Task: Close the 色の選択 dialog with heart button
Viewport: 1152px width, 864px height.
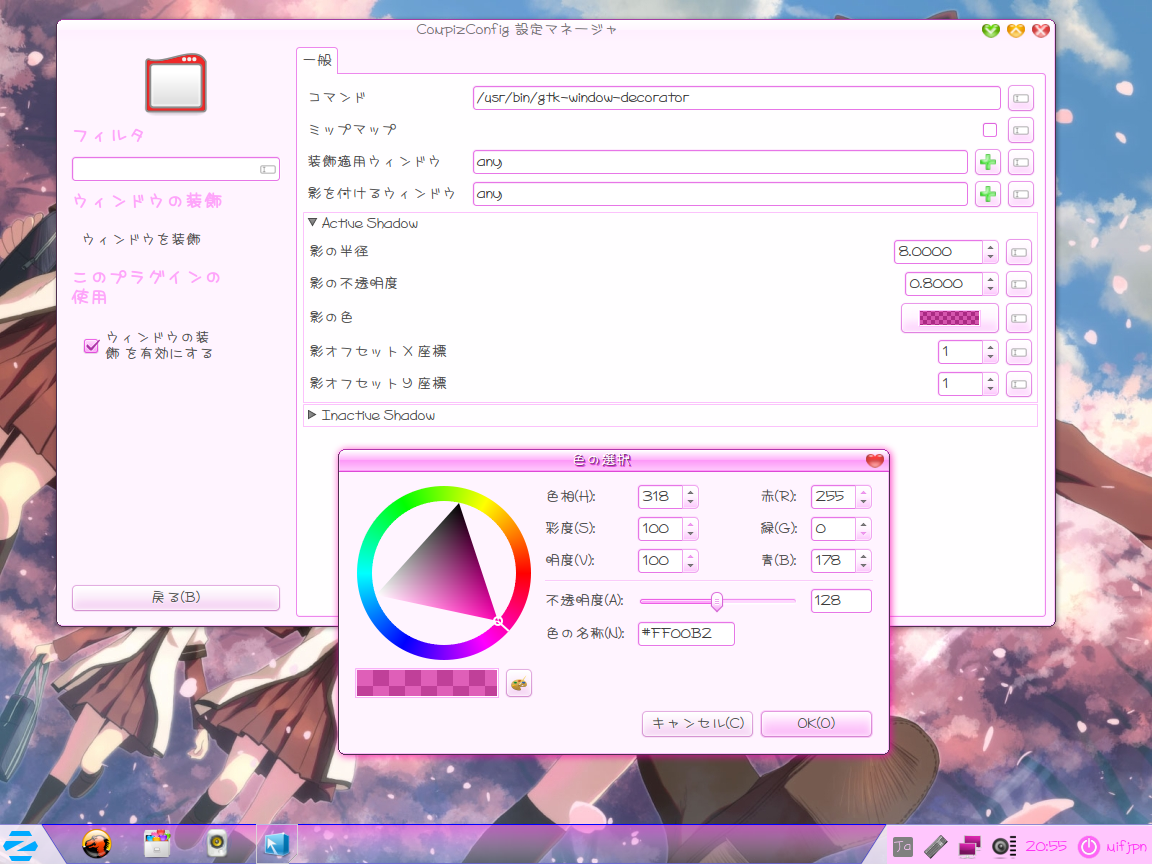Action: (x=874, y=460)
